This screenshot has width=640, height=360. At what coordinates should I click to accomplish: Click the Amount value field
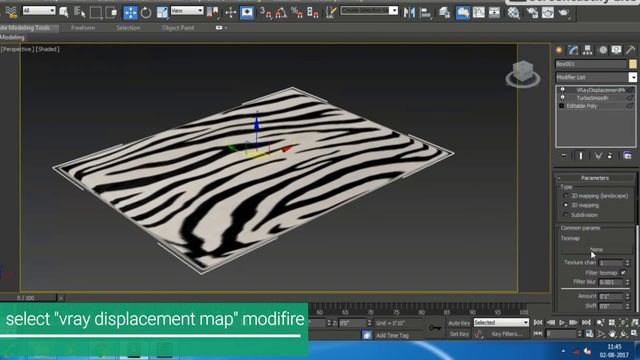611,296
